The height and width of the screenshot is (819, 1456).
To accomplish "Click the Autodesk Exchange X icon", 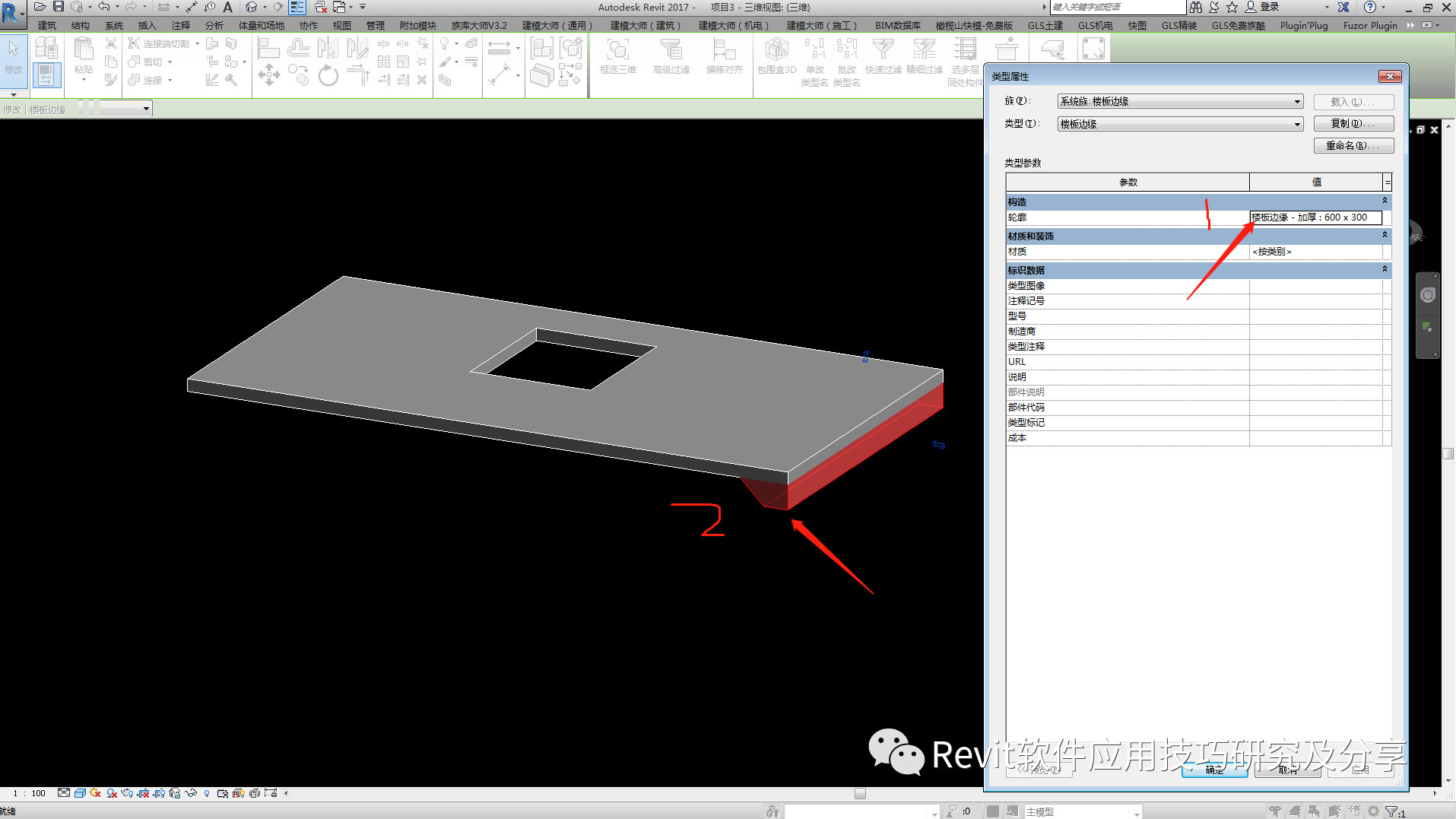I will (1344, 7).
